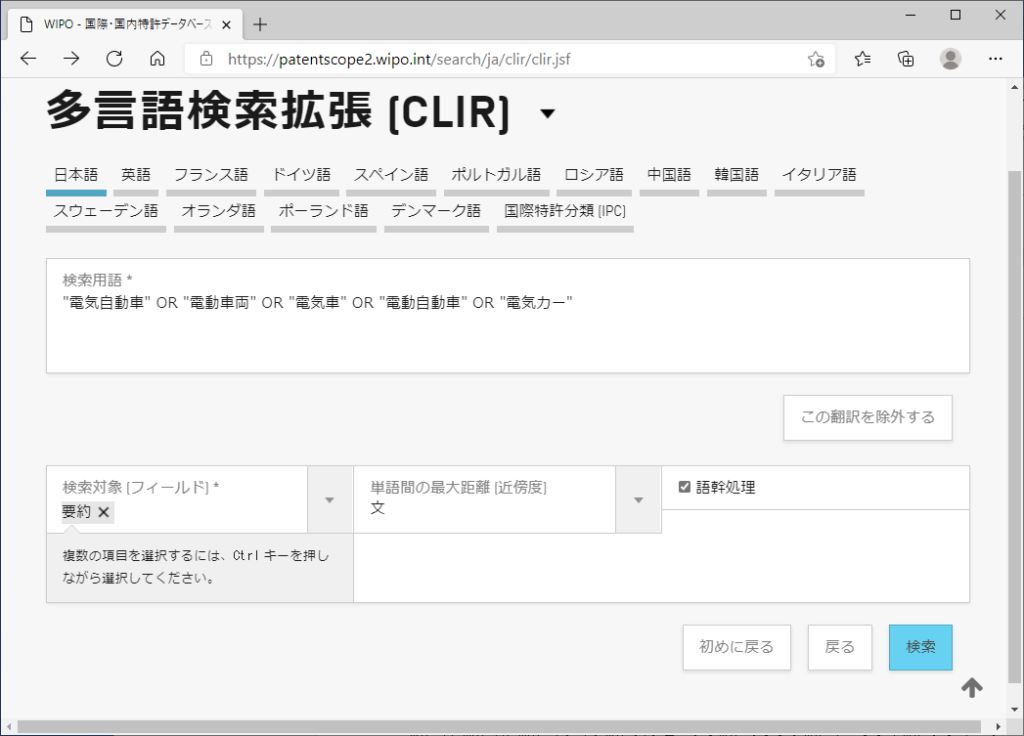
Task: Open browser collections icon
Action: [x=906, y=59]
